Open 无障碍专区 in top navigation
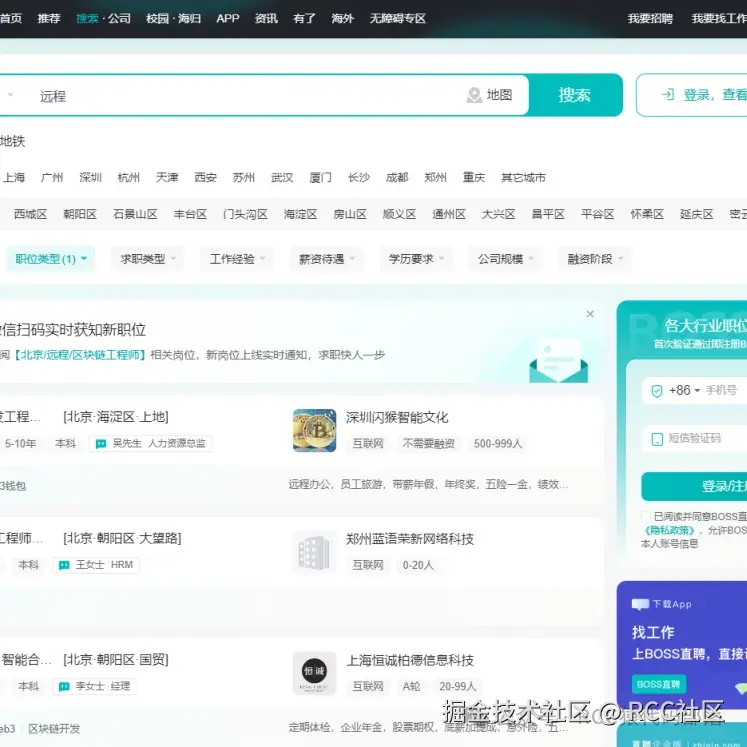This screenshot has height=747, width=747. [398, 19]
